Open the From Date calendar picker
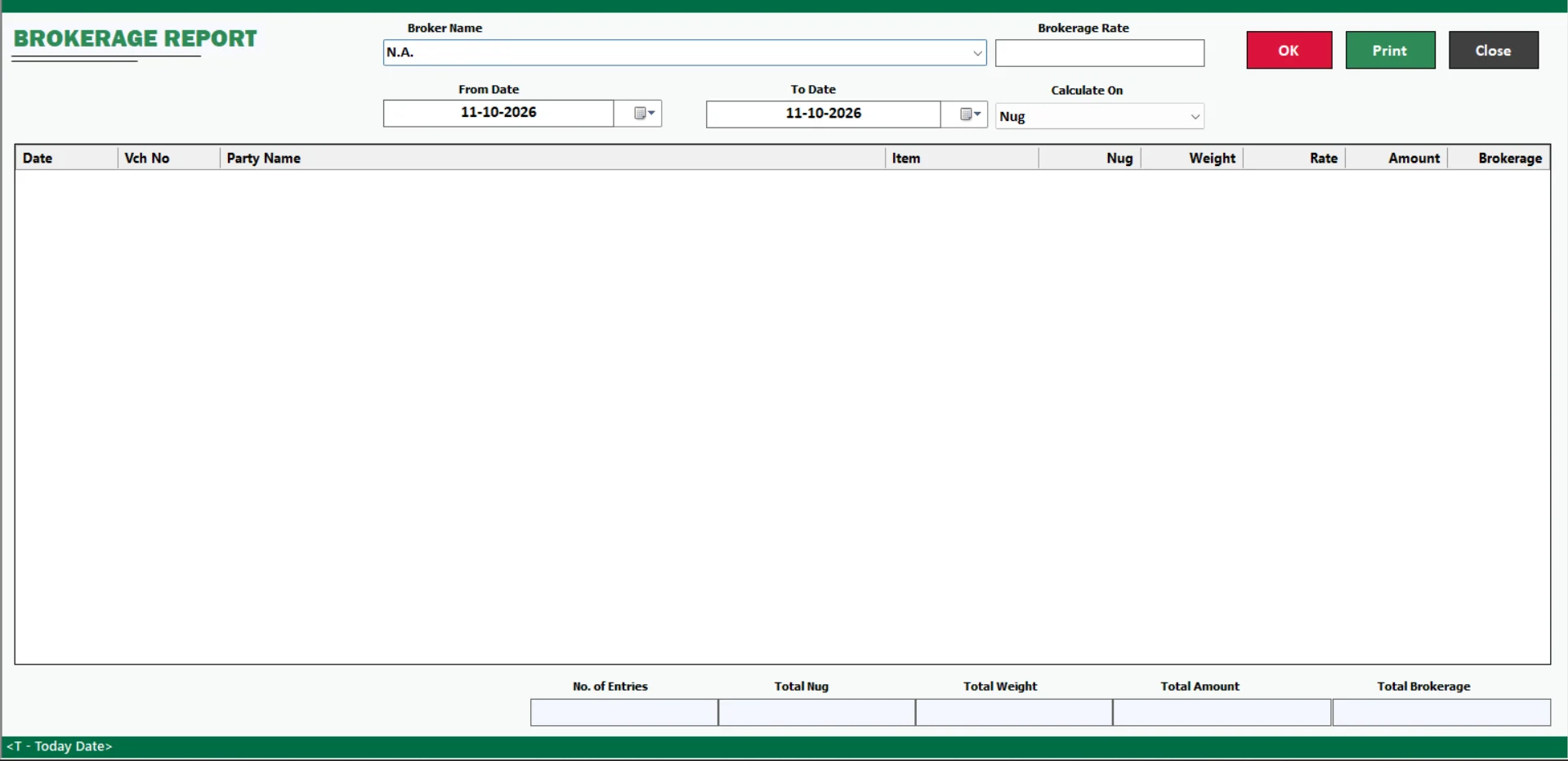This screenshot has height=761, width=1568. 644,113
